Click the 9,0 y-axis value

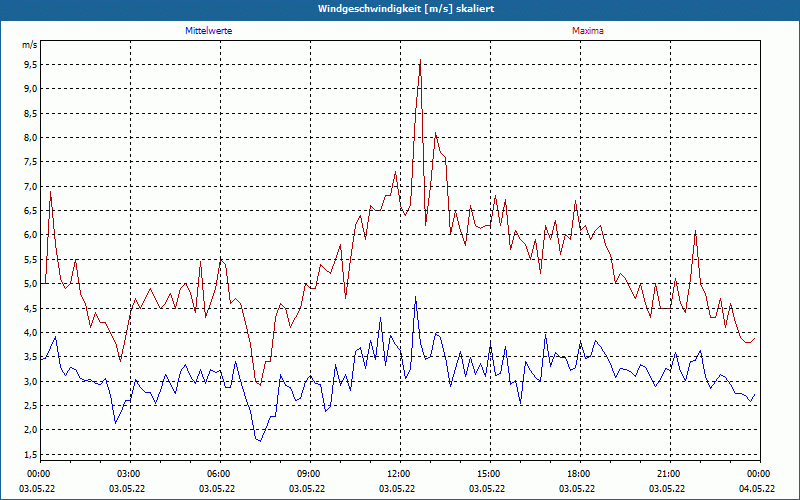[31, 89]
